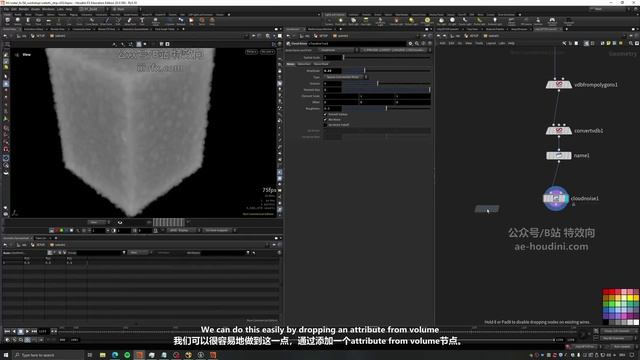Select the Tube shelf tool

tap(28, 21)
